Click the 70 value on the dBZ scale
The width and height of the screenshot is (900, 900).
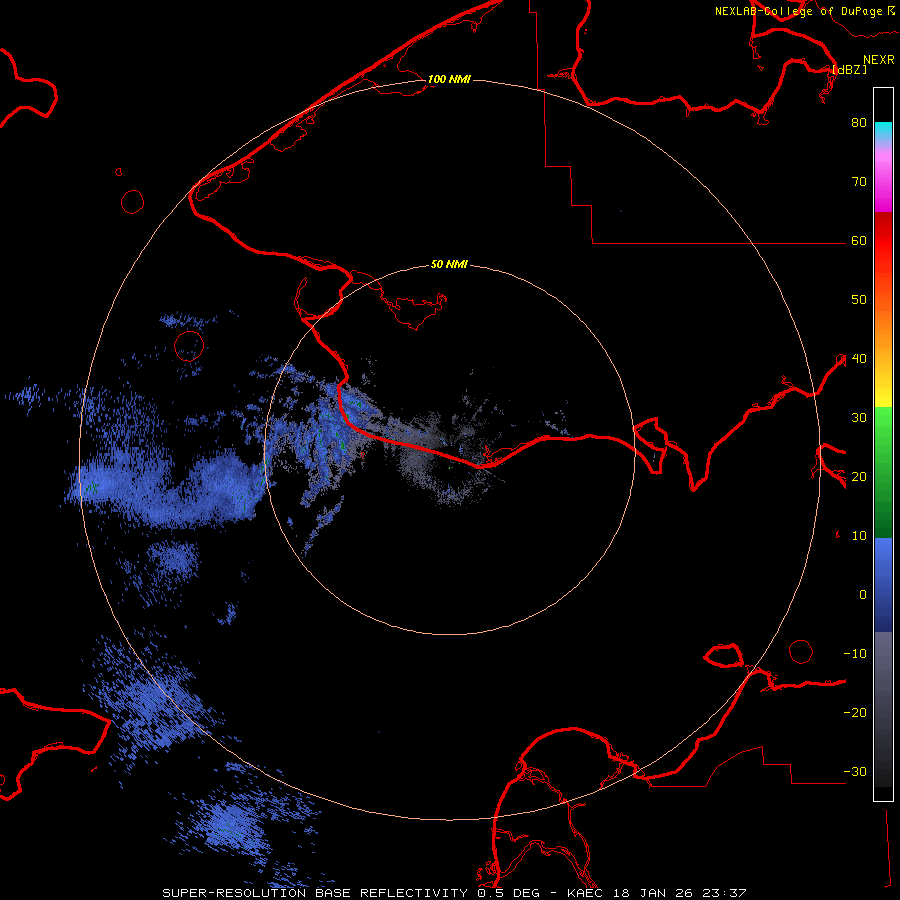click(859, 181)
